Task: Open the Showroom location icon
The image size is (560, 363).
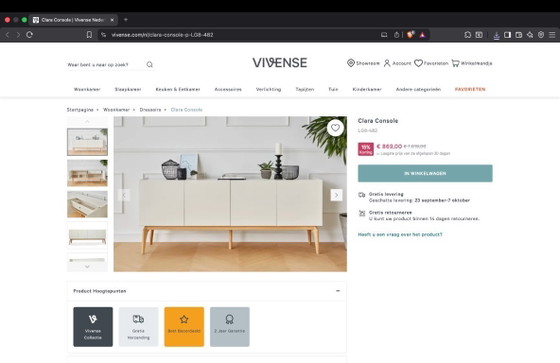Action: [x=351, y=63]
